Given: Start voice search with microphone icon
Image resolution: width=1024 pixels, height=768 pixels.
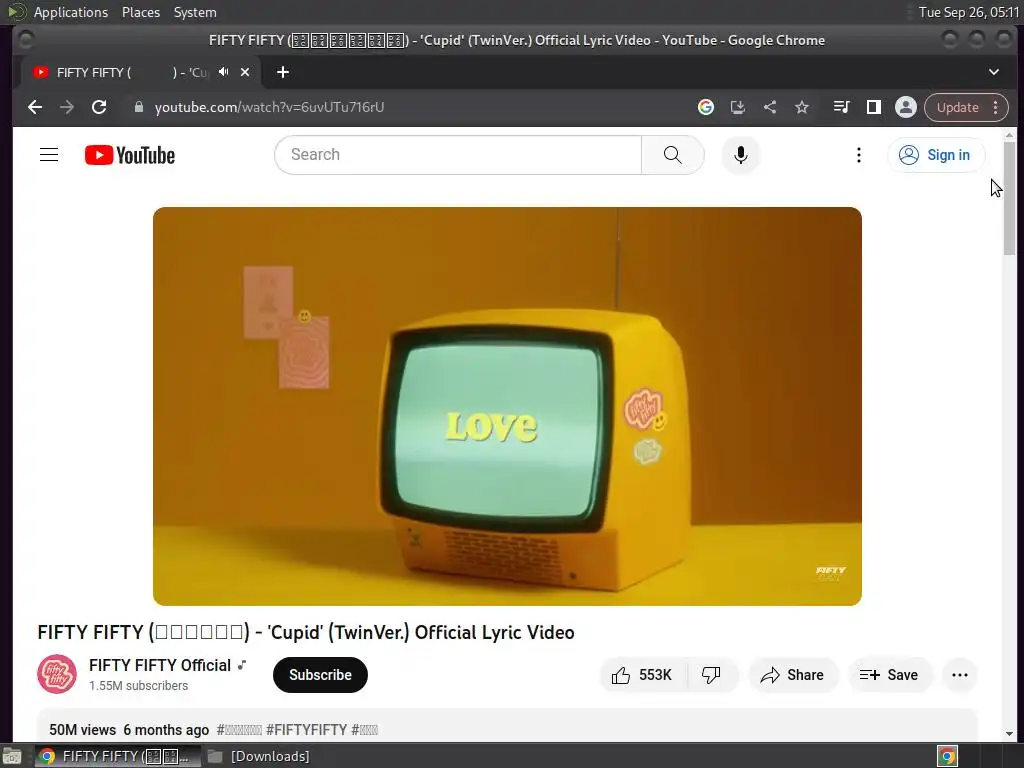Looking at the screenshot, I should tap(741, 155).
